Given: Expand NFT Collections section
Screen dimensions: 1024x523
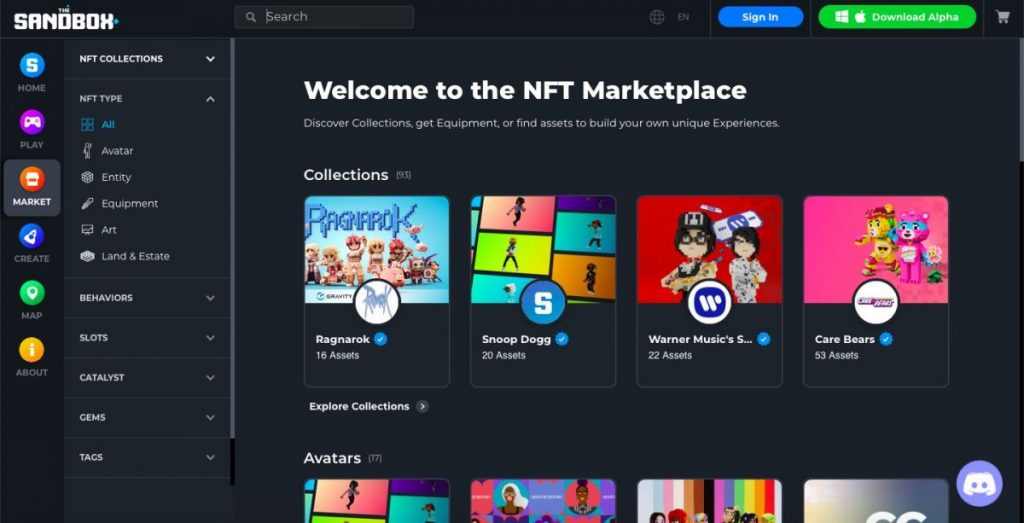Looking at the screenshot, I should 148,59.
